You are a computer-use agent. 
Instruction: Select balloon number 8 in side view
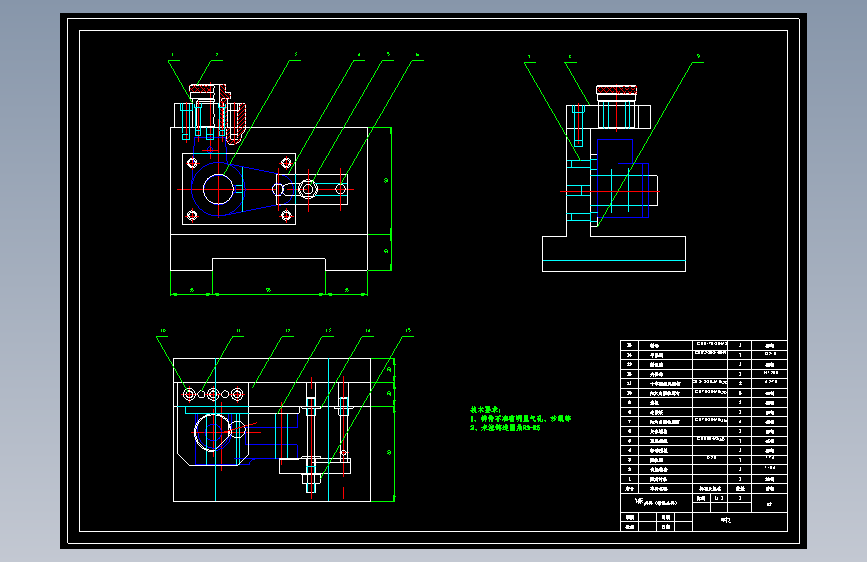tap(570, 57)
